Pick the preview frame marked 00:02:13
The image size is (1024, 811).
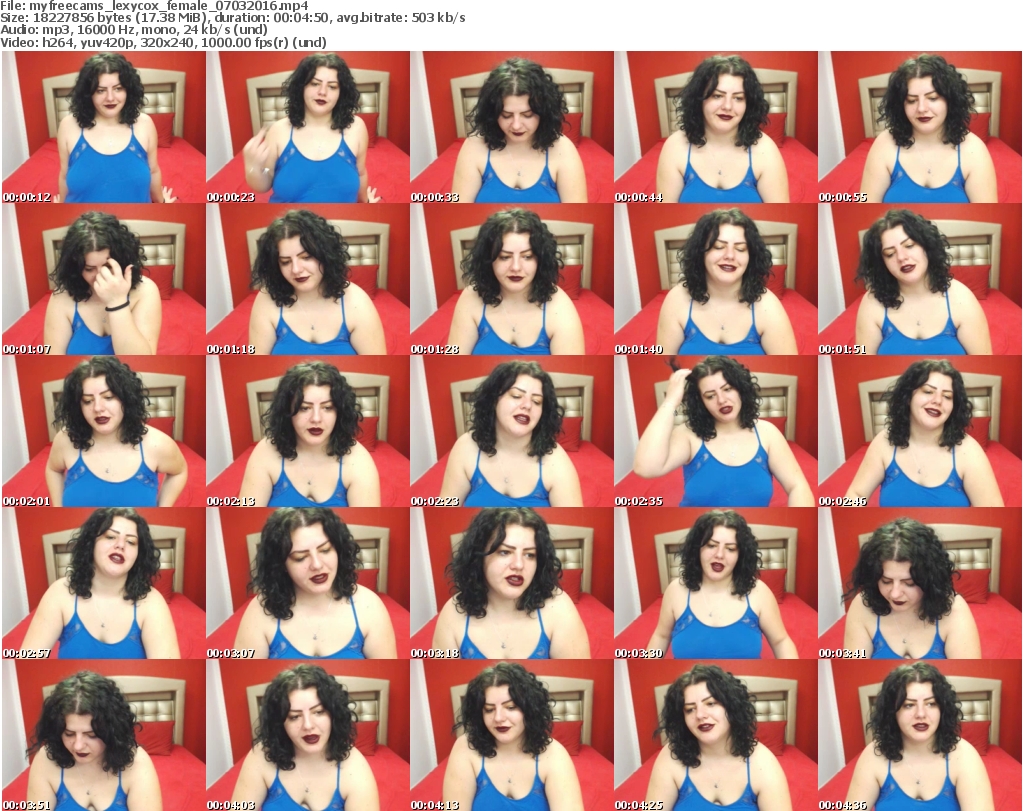click(x=308, y=432)
